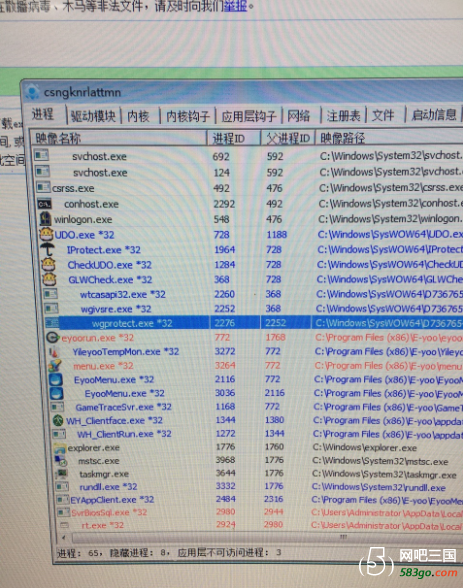Click the explorer.exe folder icon

[x=59, y=447]
